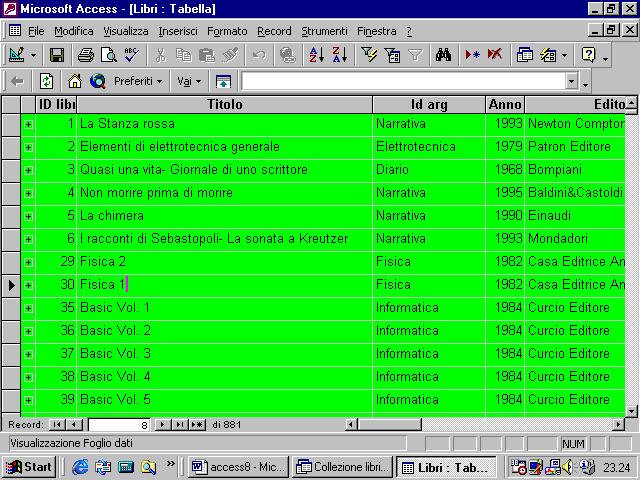
Task: Expand subdatasheet for Basic Vol. 5
Action: point(28,400)
